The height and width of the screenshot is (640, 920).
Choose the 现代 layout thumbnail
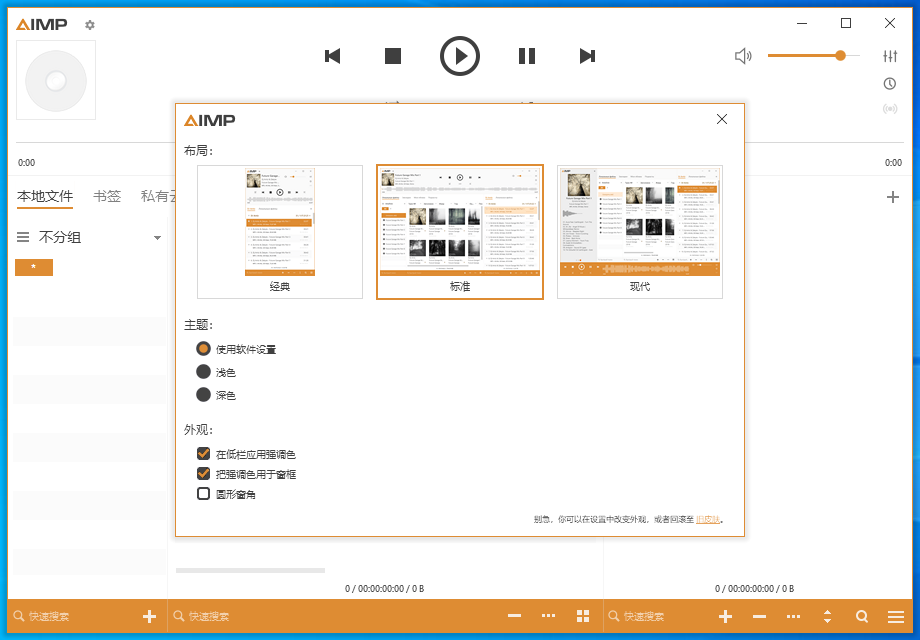pyautogui.click(x=640, y=232)
